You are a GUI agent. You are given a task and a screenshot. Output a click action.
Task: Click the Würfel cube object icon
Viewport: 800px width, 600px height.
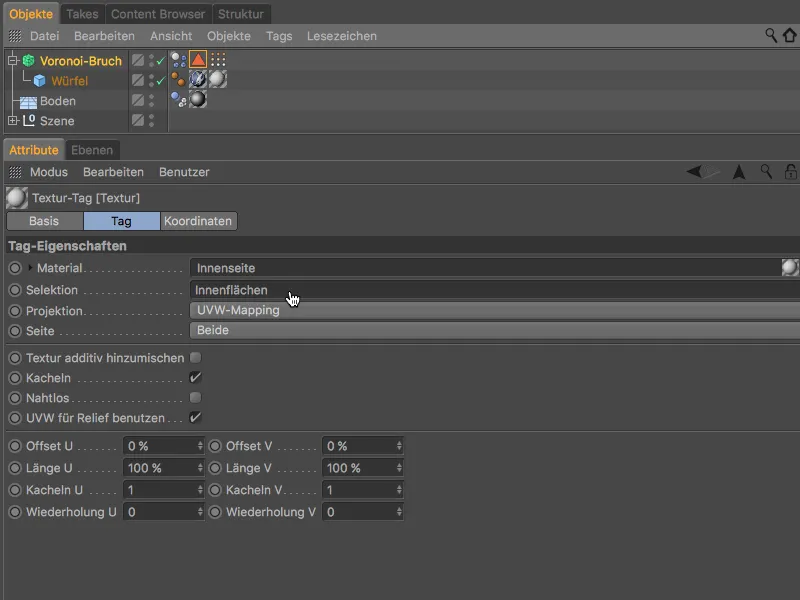pos(39,81)
